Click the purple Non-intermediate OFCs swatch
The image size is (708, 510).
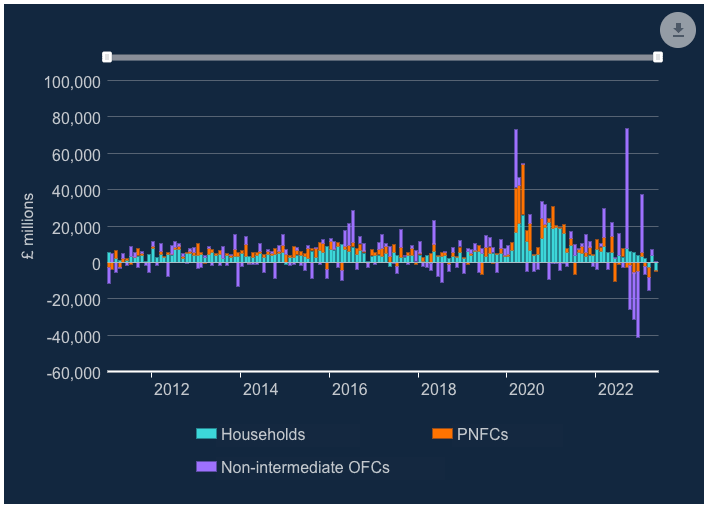coord(206,467)
